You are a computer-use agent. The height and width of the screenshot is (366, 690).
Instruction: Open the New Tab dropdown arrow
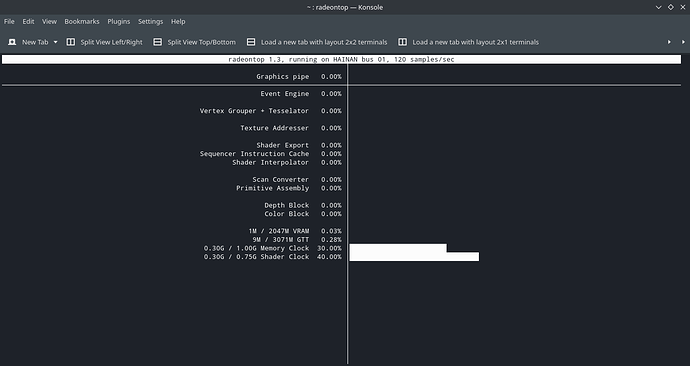tap(55, 42)
